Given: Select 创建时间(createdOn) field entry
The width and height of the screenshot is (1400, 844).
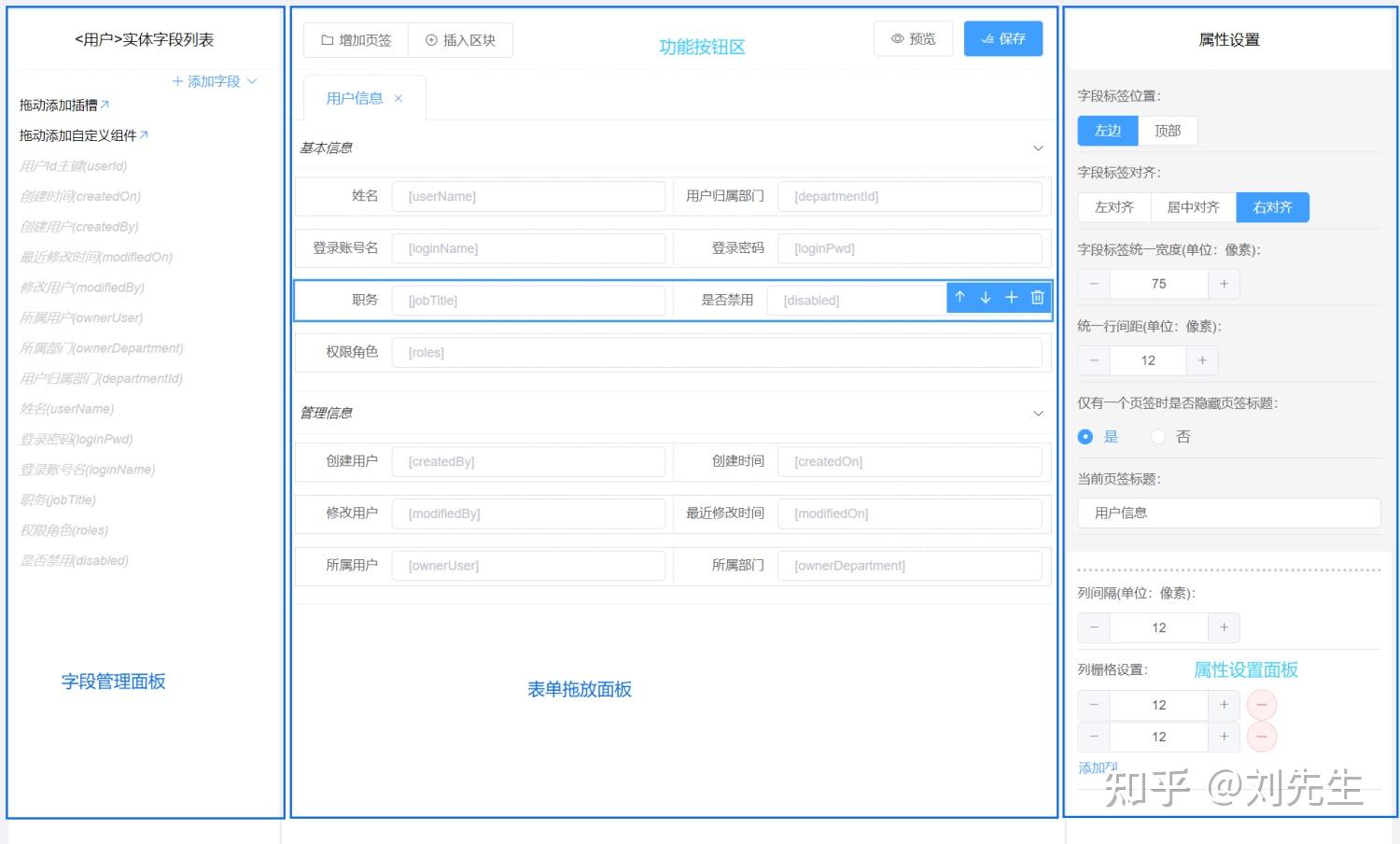Looking at the screenshot, I should (80, 196).
